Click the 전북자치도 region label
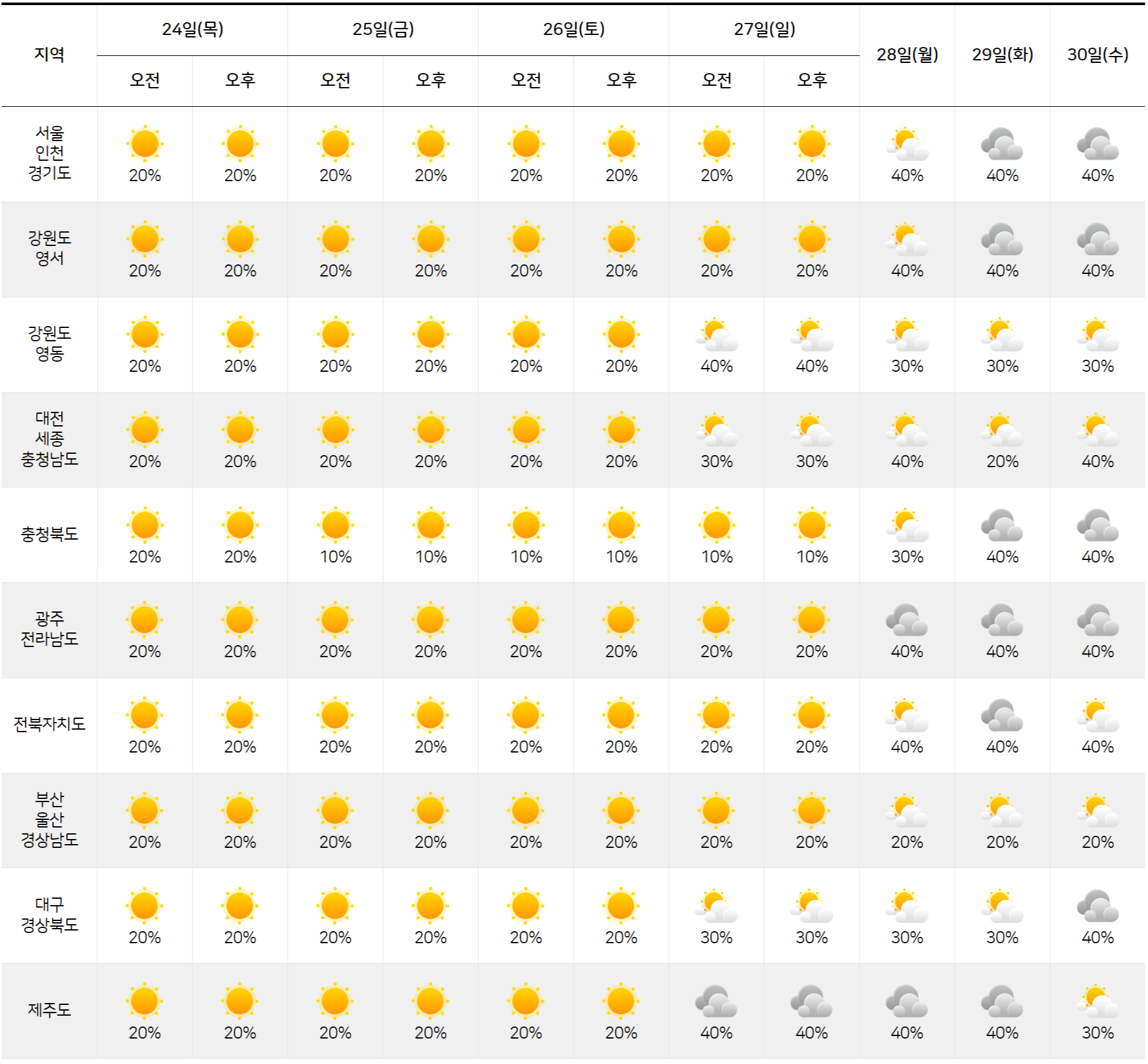Viewport: 1148px width, 1064px height. [x=50, y=724]
